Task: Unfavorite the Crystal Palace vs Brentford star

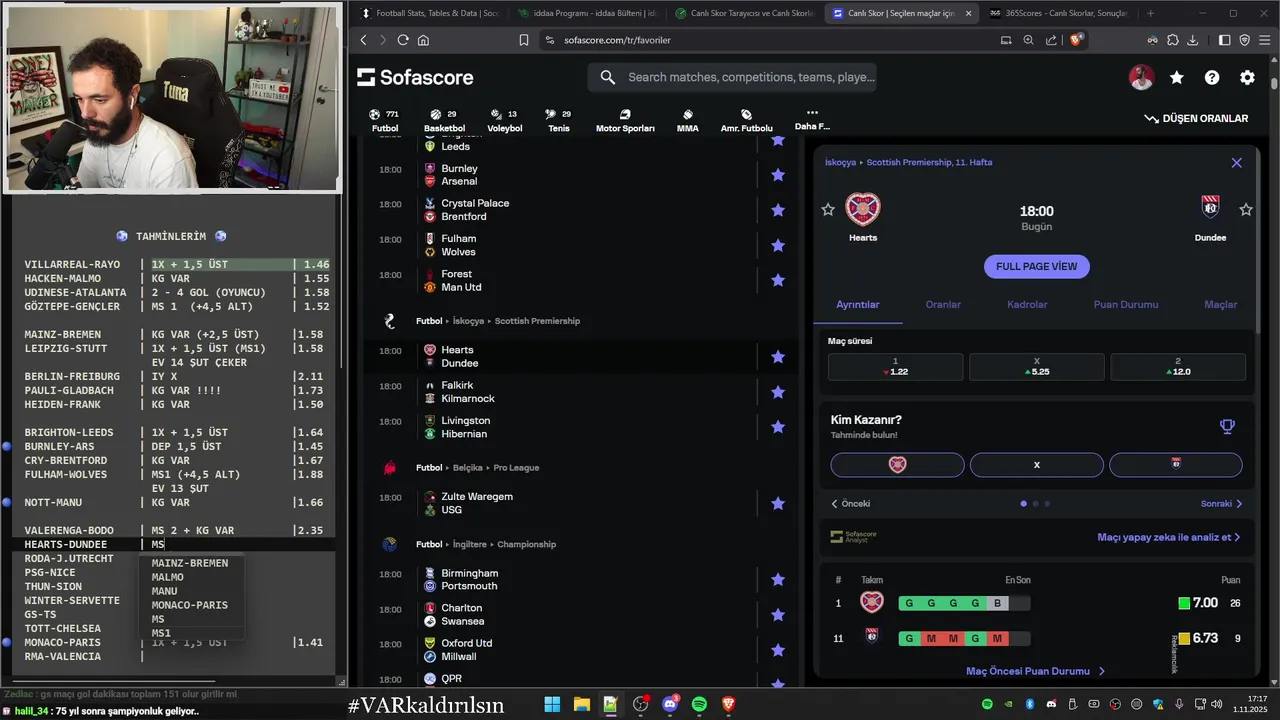Action: click(x=778, y=210)
